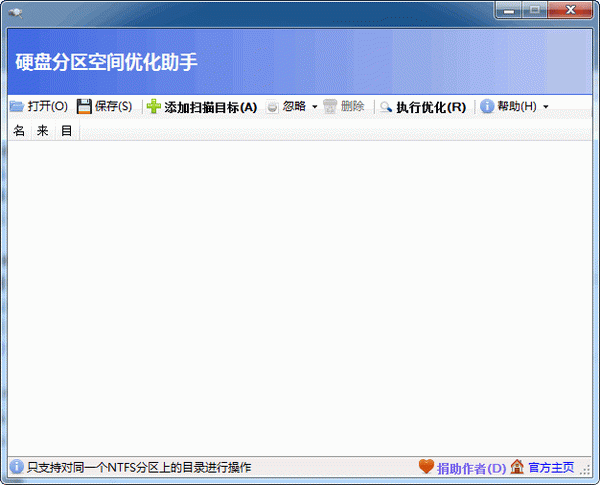Click the application icon in title bar
Image resolution: width=600 pixels, height=485 pixels.
14,11
